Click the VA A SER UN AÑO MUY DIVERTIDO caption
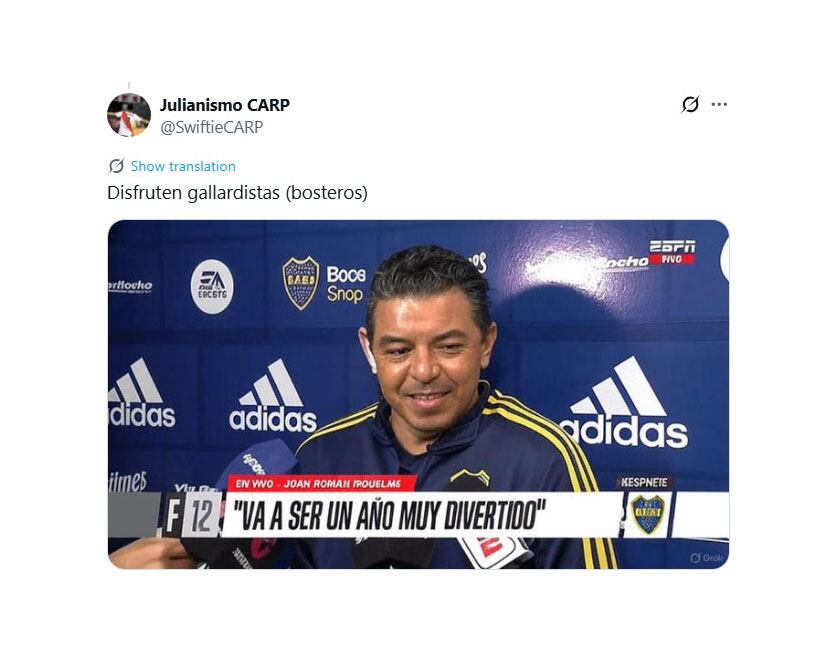835x656 pixels. 390,514
